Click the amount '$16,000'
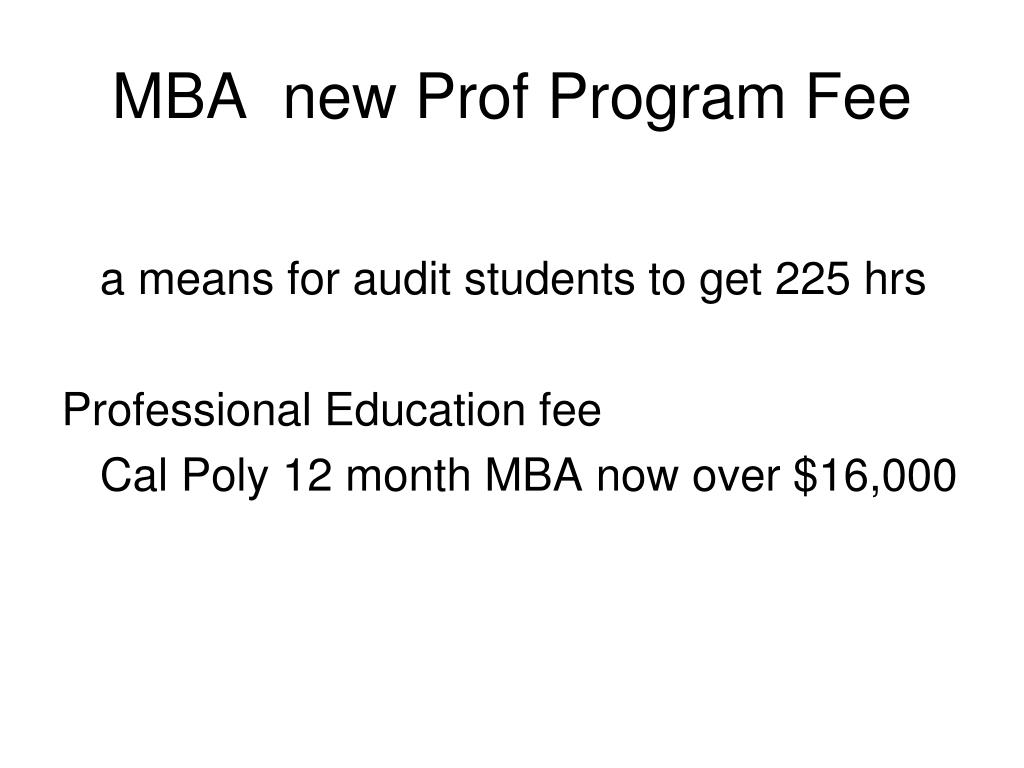The width and height of the screenshot is (1024, 768). click(x=875, y=476)
